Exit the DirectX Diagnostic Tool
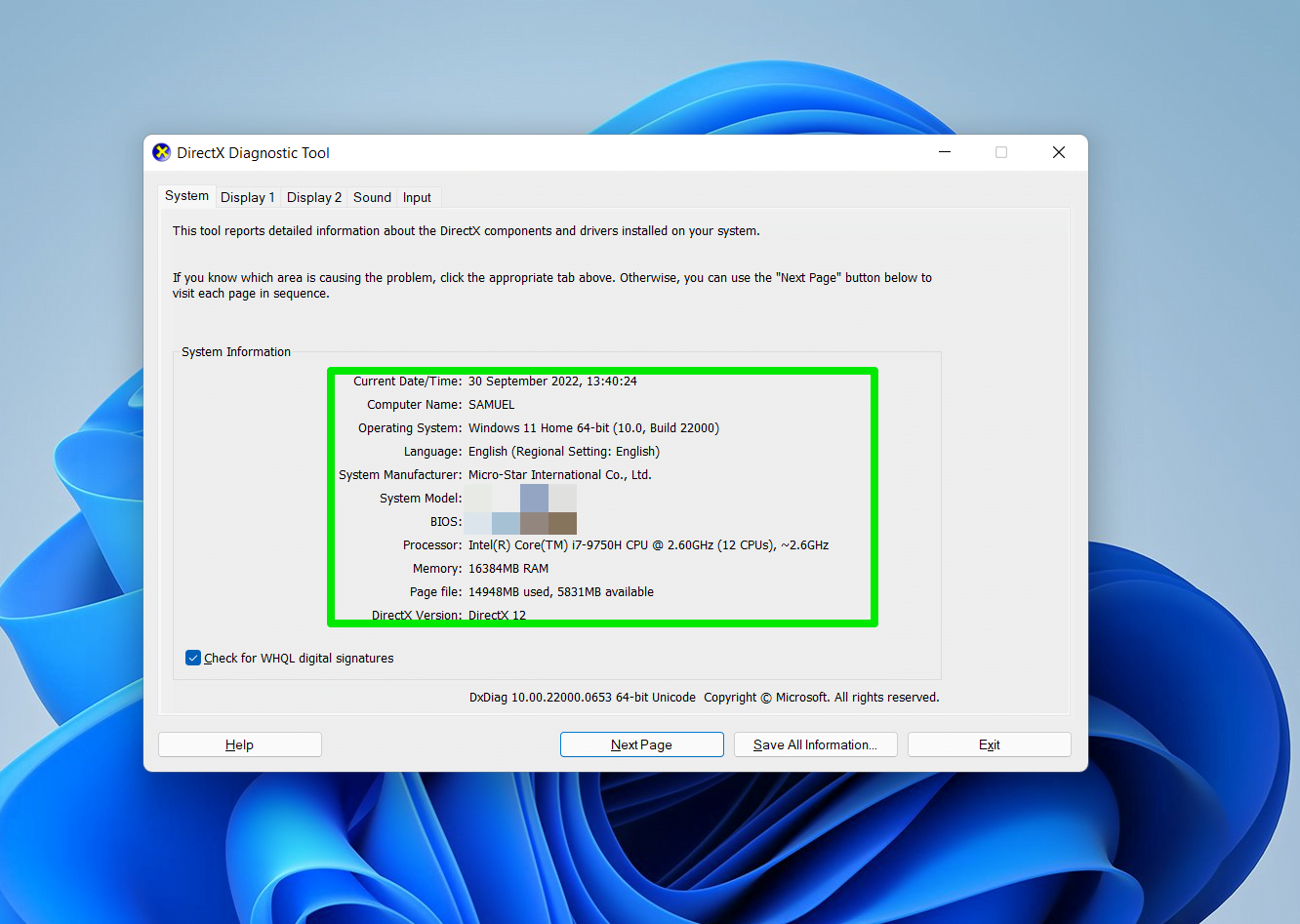The image size is (1300, 924). tap(990, 744)
